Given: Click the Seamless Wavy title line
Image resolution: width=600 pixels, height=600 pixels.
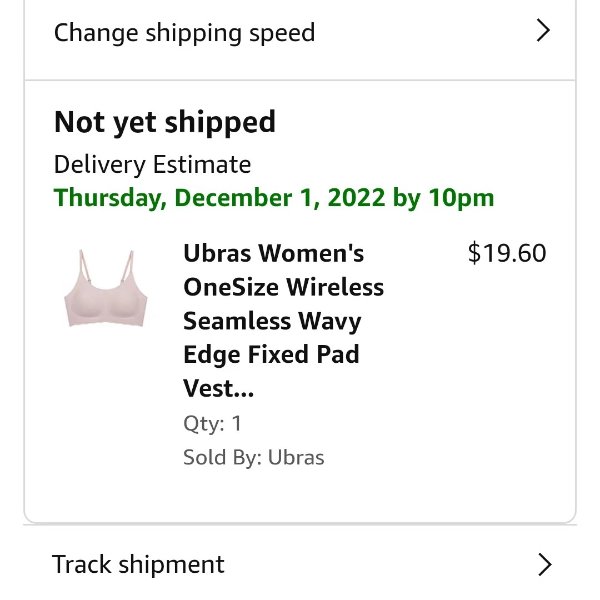Looking at the screenshot, I should (x=272, y=321).
